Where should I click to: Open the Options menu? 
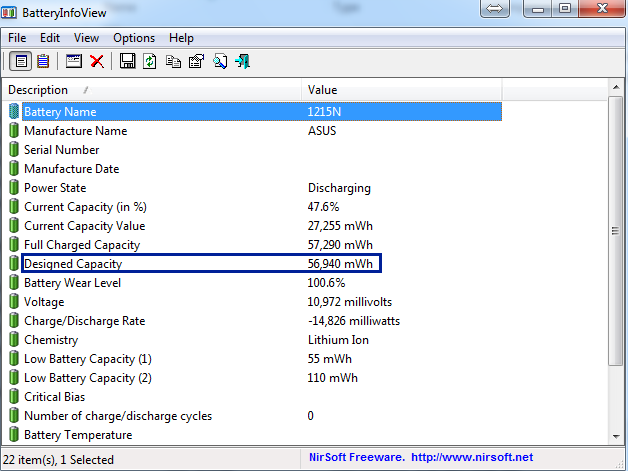coord(134,38)
